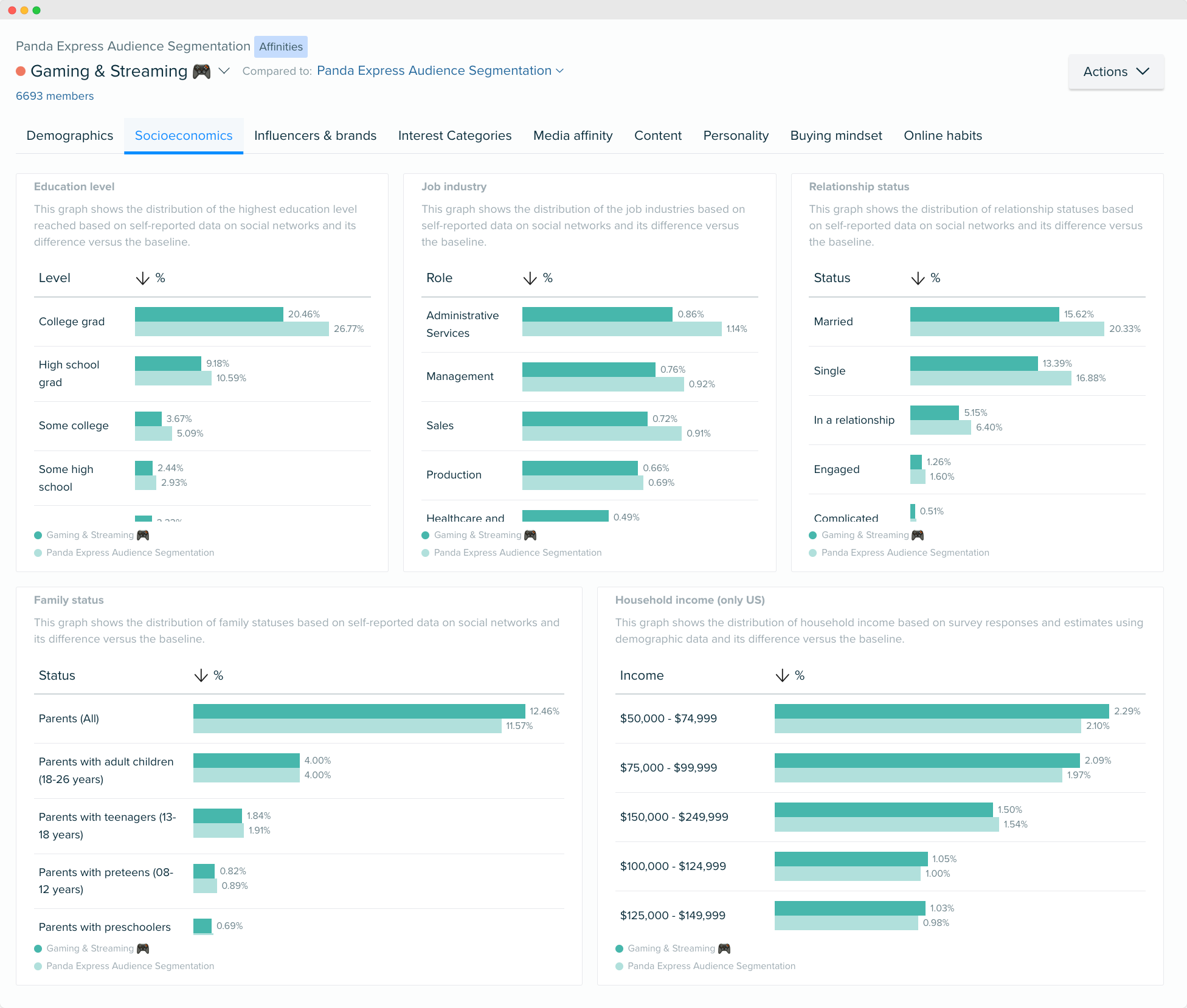Toggle Panda Express legend in Family status
The height and width of the screenshot is (1008, 1187).
pos(124,966)
